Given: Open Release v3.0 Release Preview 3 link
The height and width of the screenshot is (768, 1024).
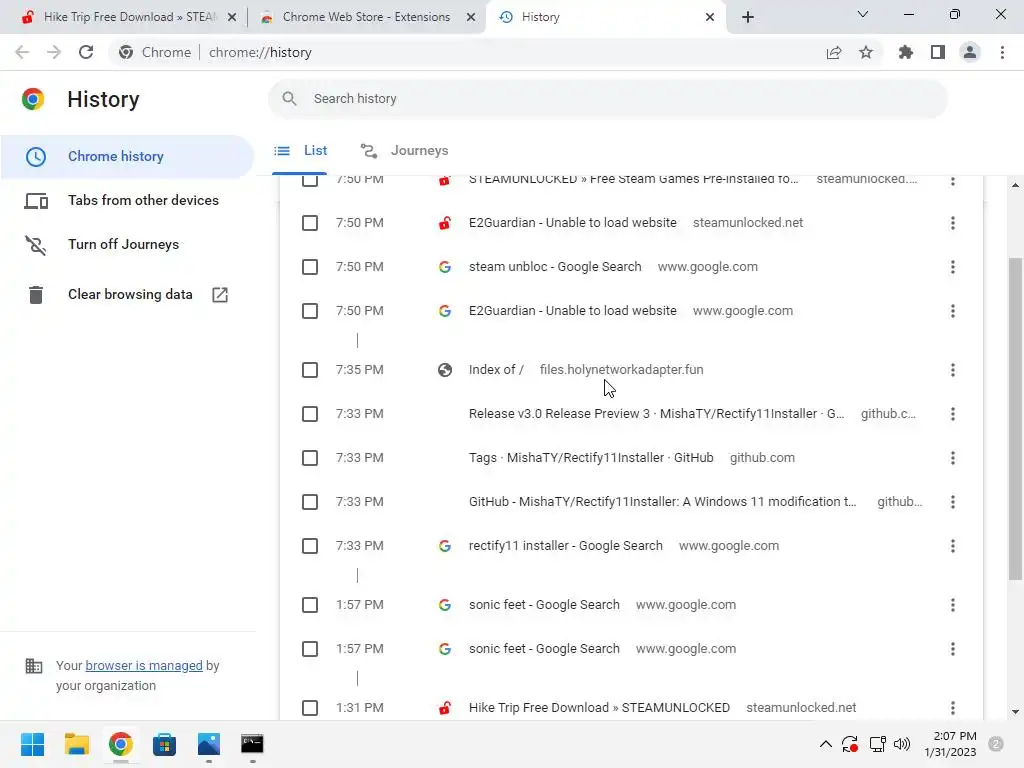Looking at the screenshot, I should [x=656, y=414].
